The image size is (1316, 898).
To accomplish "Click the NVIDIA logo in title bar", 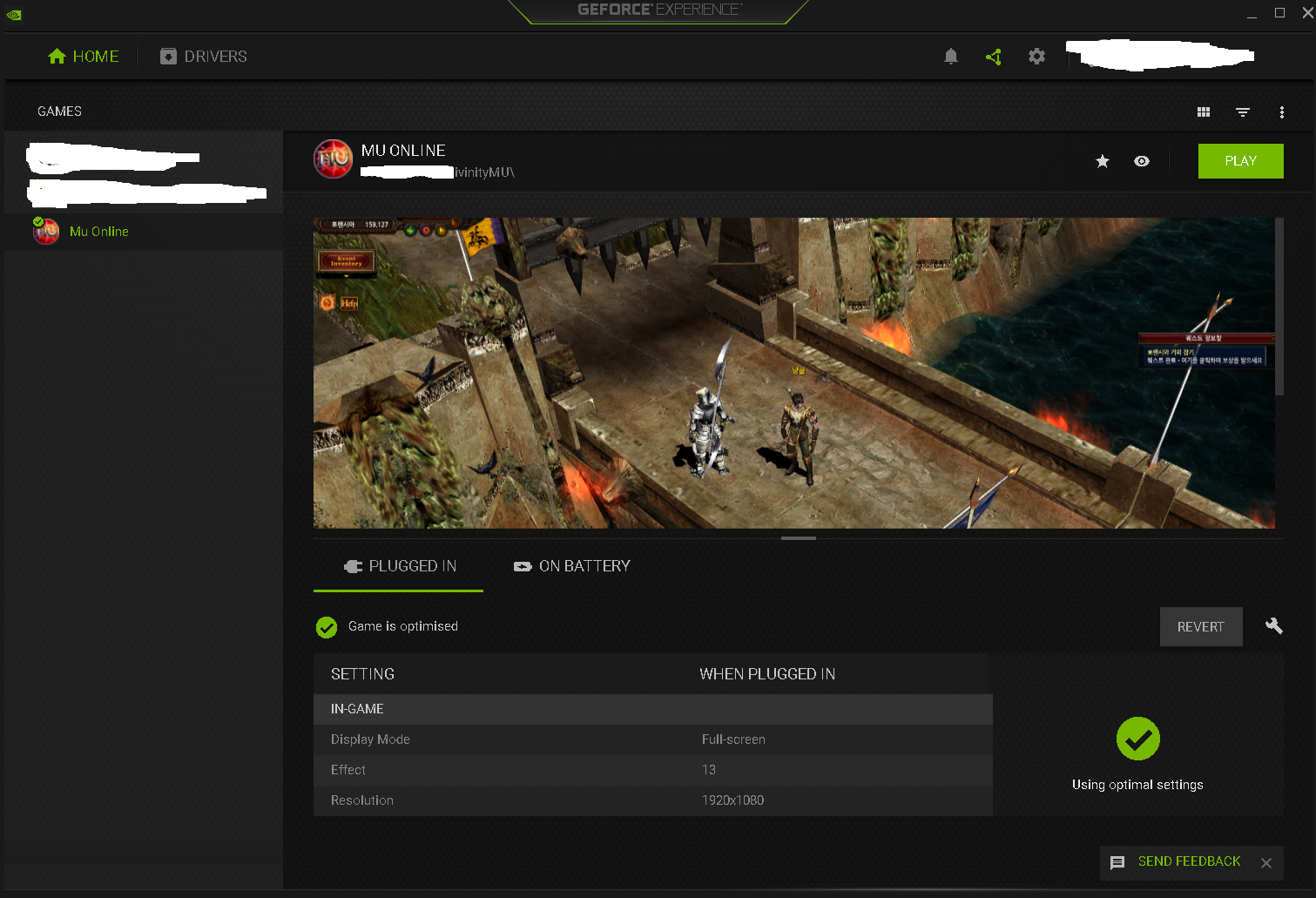I will click(14, 14).
